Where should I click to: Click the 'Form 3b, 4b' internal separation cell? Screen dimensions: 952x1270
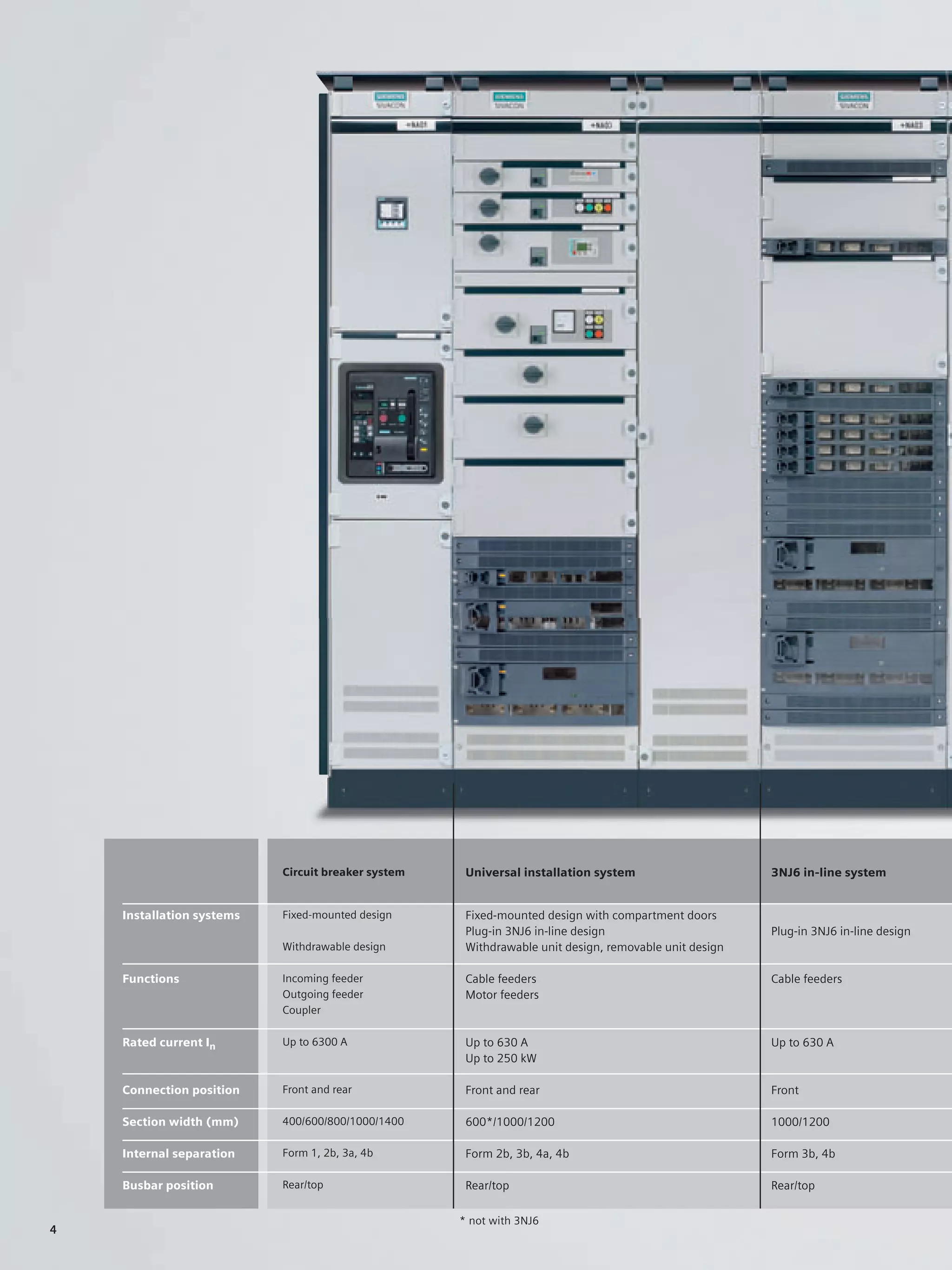coord(803,1153)
